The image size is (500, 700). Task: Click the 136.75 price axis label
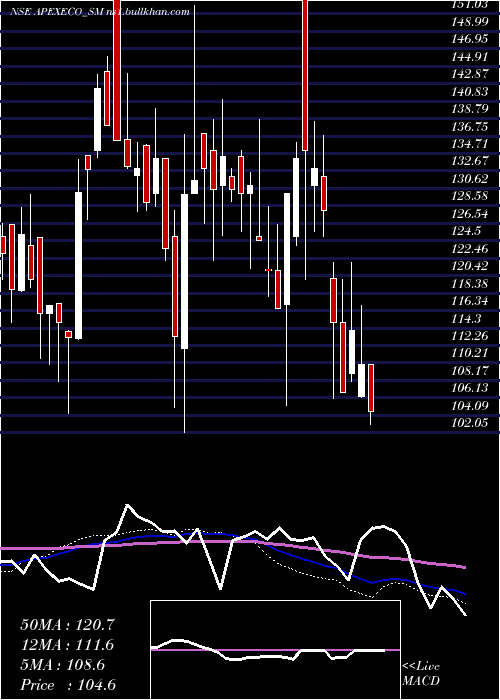point(470,127)
